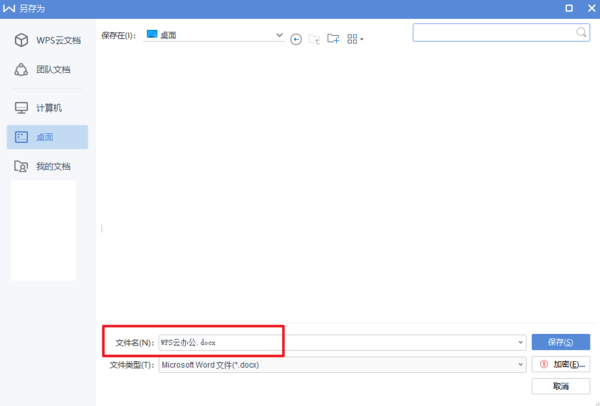Select 桌面 in the left sidebar
This screenshot has width=600, height=406.
[47, 137]
